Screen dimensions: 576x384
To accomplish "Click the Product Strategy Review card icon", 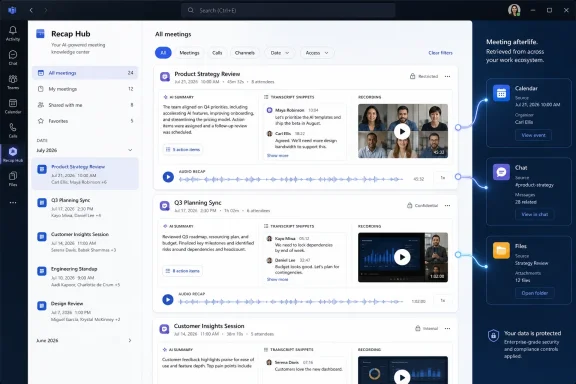I will point(165,77).
